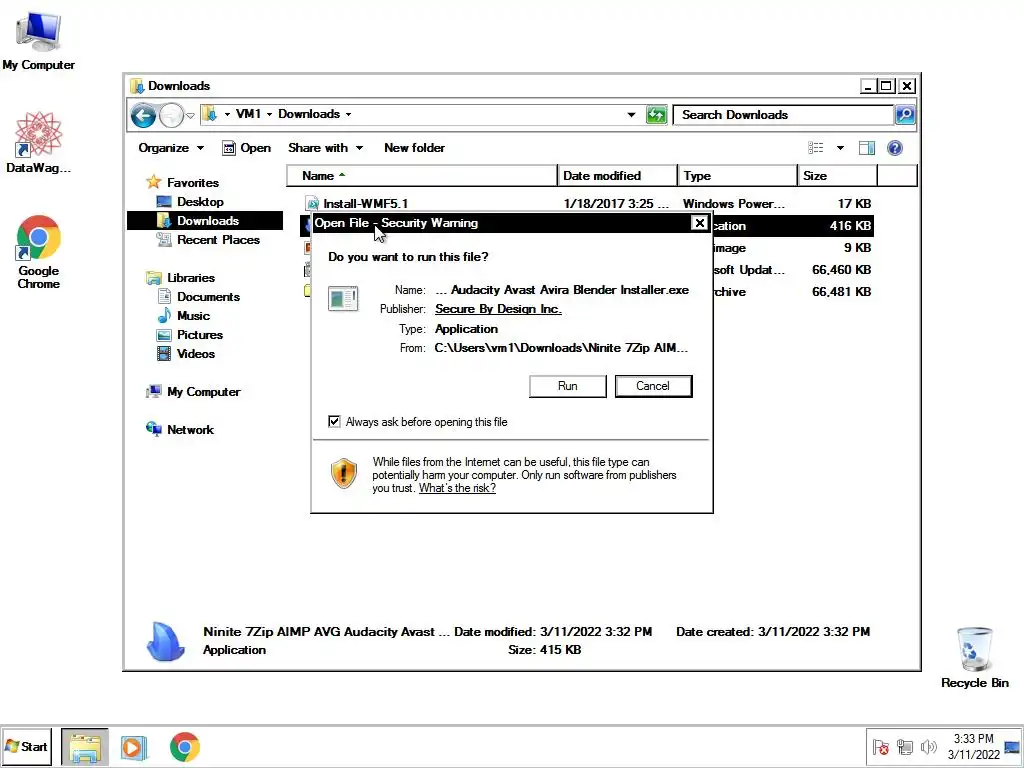The height and width of the screenshot is (768, 1024).
Task: Click the application file icon in dialog
Action: click(343, 299)
